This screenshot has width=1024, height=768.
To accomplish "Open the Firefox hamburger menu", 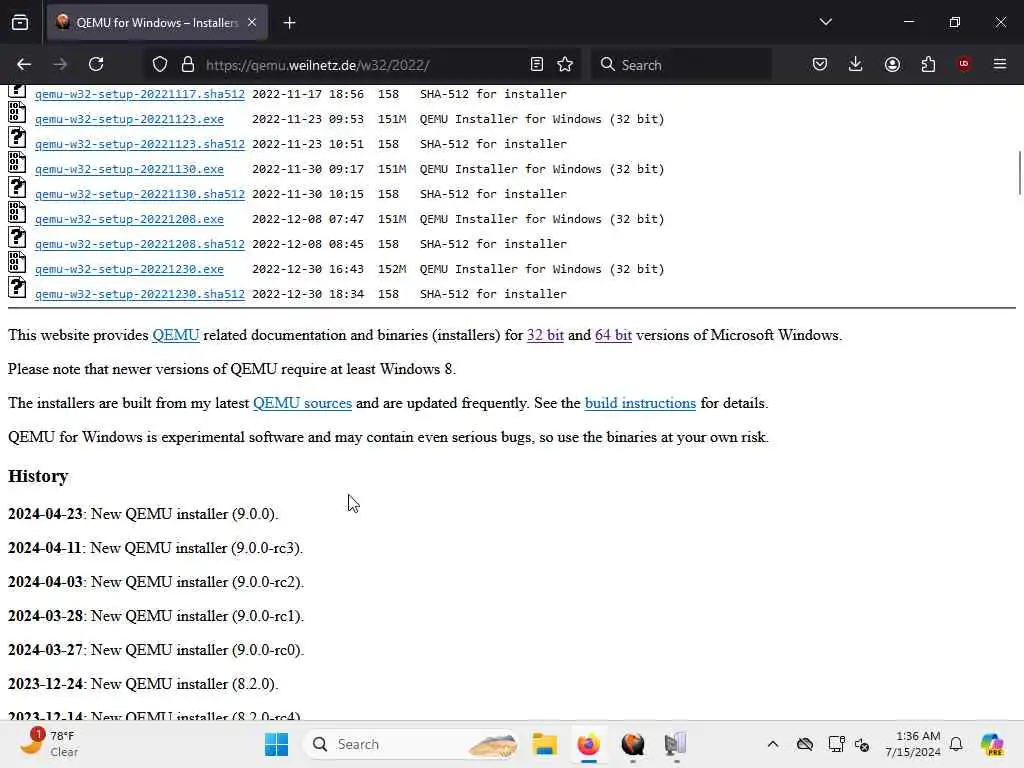I will [x=1000, y=64].
